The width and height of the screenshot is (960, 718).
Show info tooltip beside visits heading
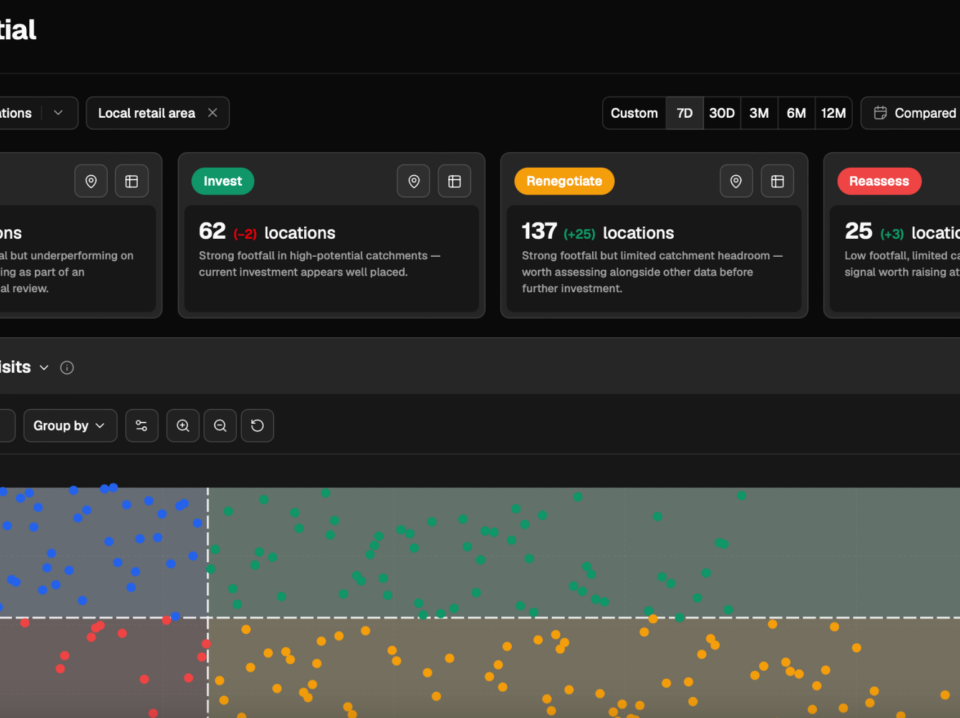67,367
